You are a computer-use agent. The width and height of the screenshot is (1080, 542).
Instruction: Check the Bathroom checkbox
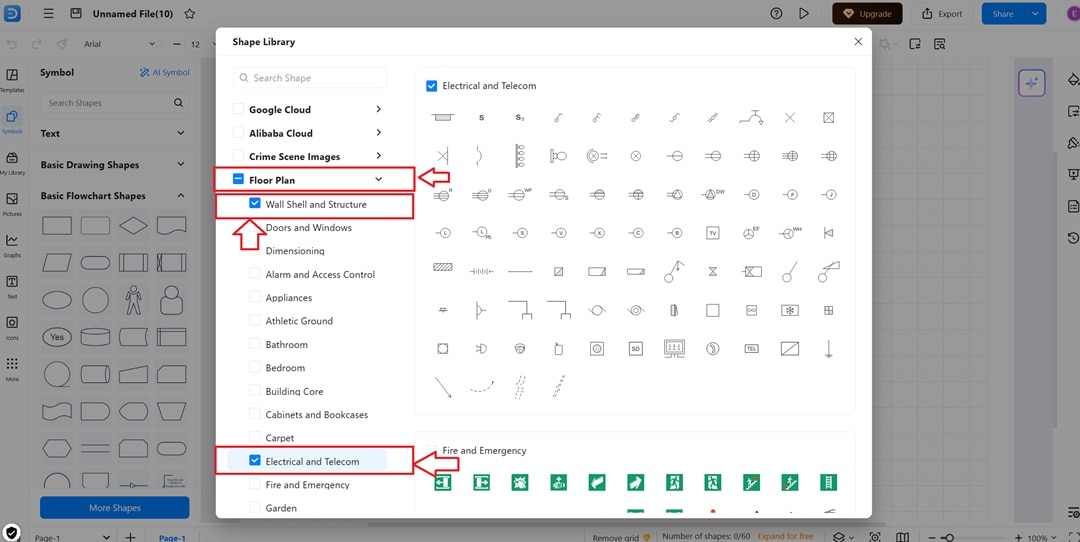(x=255, y=344)
